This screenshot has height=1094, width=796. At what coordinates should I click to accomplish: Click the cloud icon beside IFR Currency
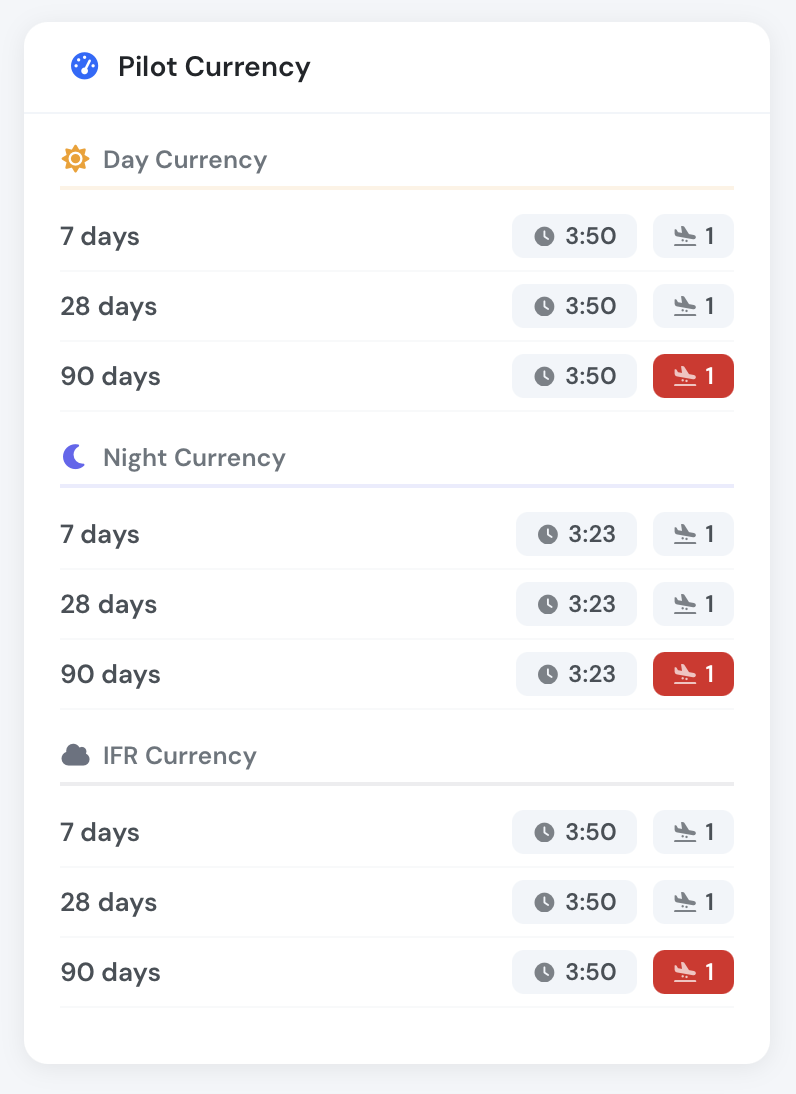pyautogui.click(x=75, y=755)
